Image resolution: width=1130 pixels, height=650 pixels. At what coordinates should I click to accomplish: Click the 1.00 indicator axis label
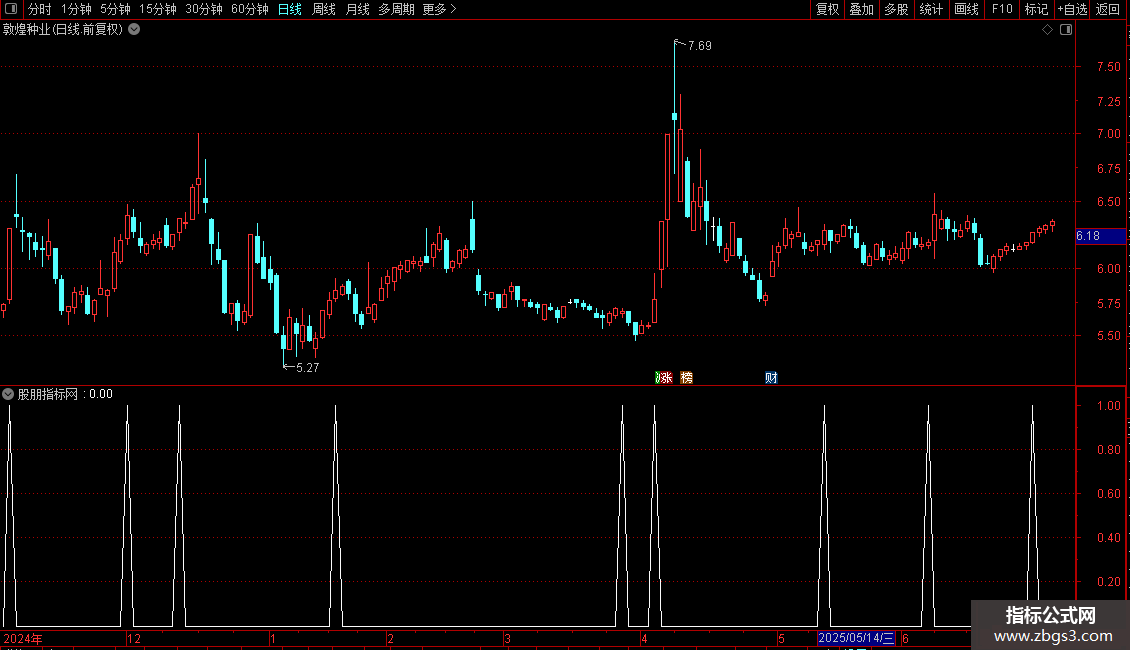click(x=1108, y=406)
